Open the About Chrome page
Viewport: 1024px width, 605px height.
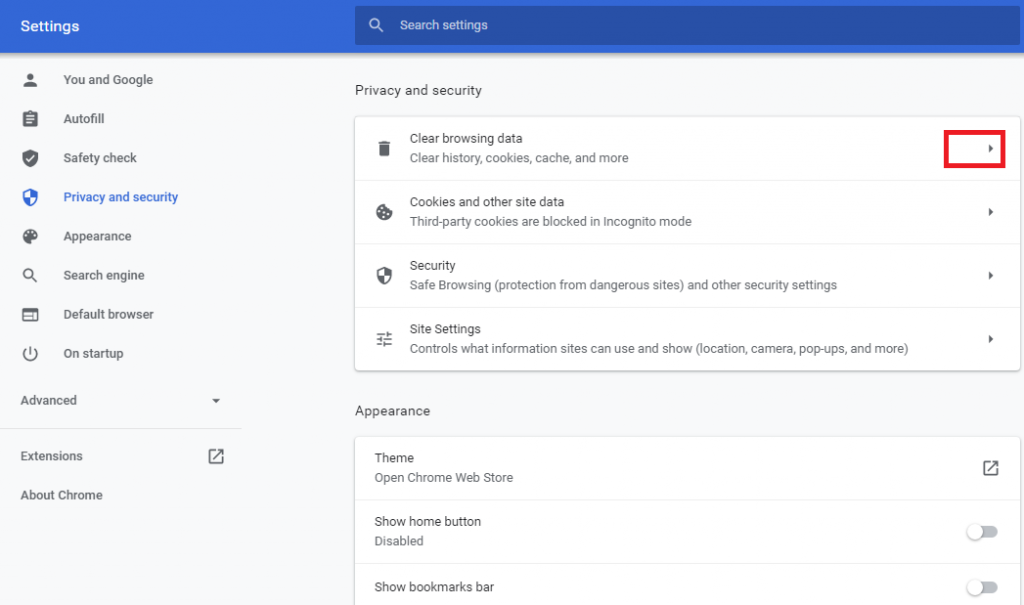click(x=61, y=495)
